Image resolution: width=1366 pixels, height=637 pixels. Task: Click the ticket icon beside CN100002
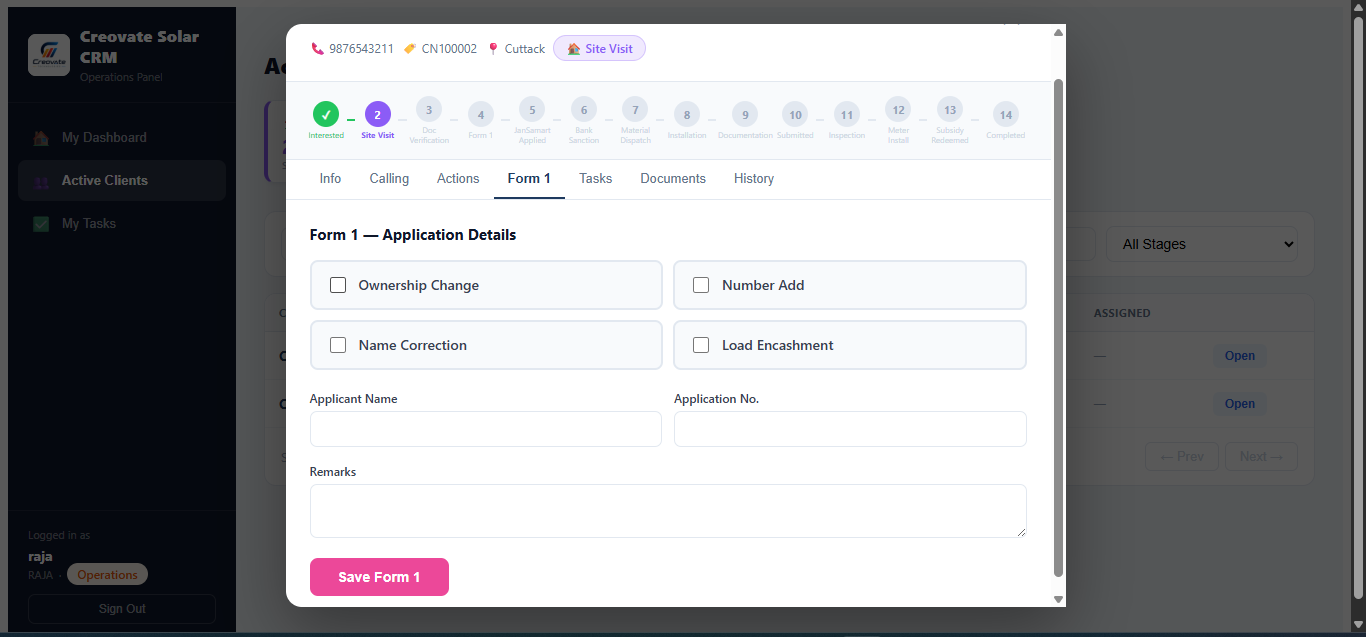point(410,48)
